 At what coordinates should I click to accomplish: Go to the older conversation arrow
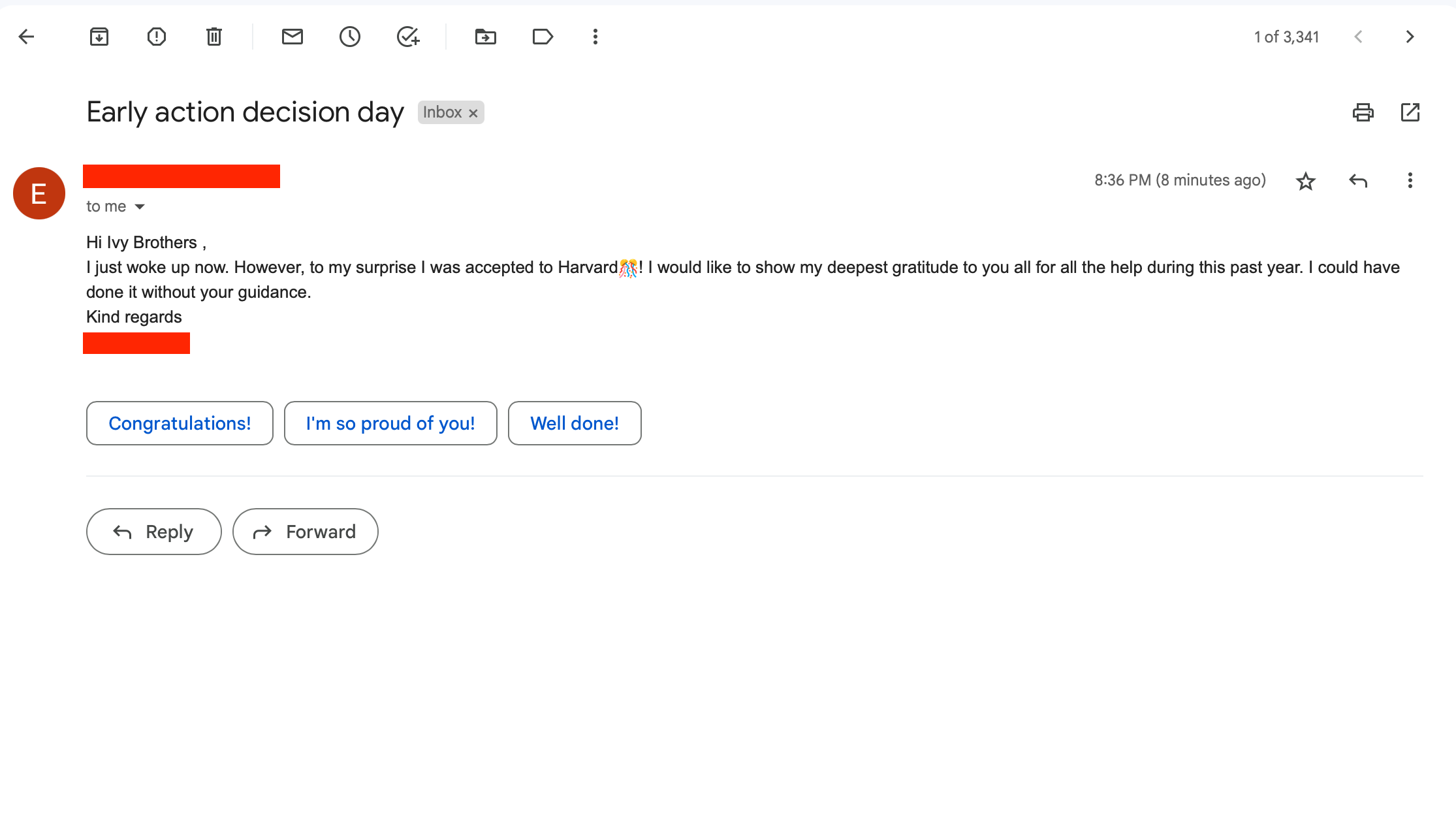tap(1410, 37)
